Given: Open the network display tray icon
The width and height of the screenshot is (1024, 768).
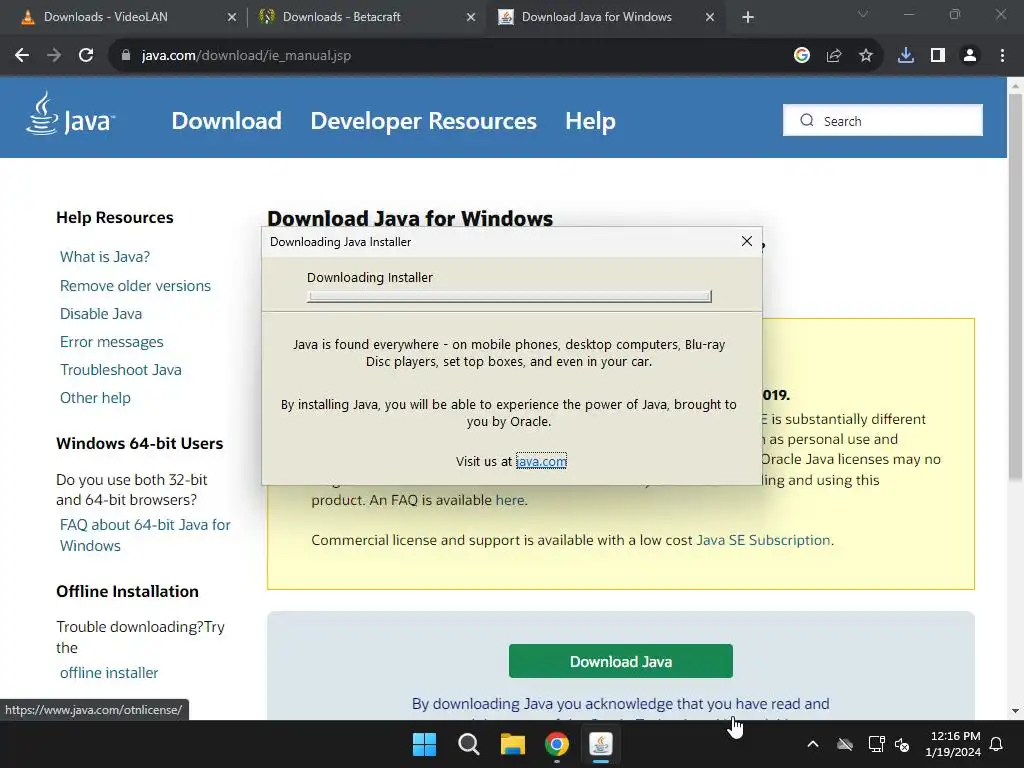Looking at the screenshot, I should pos(876,744).
